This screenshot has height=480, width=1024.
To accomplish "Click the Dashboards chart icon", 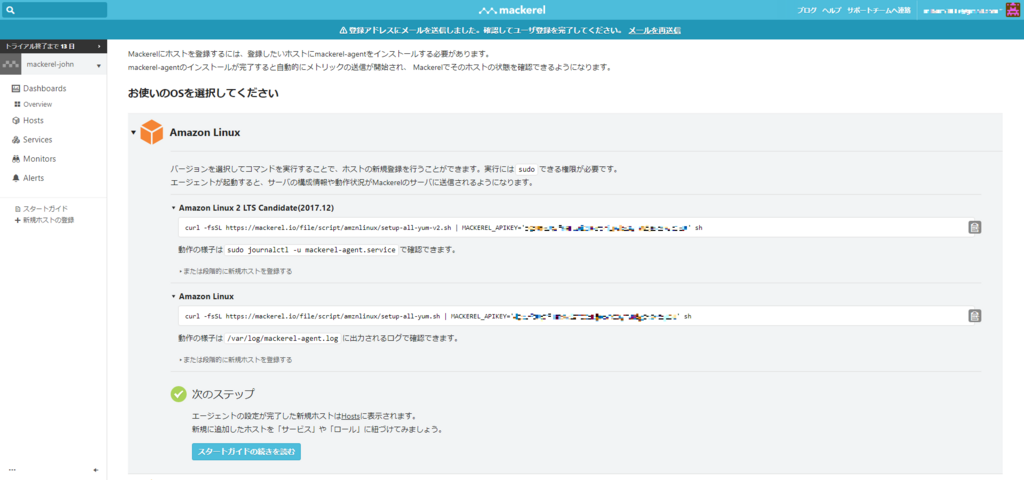I will (x=16, y=88).
